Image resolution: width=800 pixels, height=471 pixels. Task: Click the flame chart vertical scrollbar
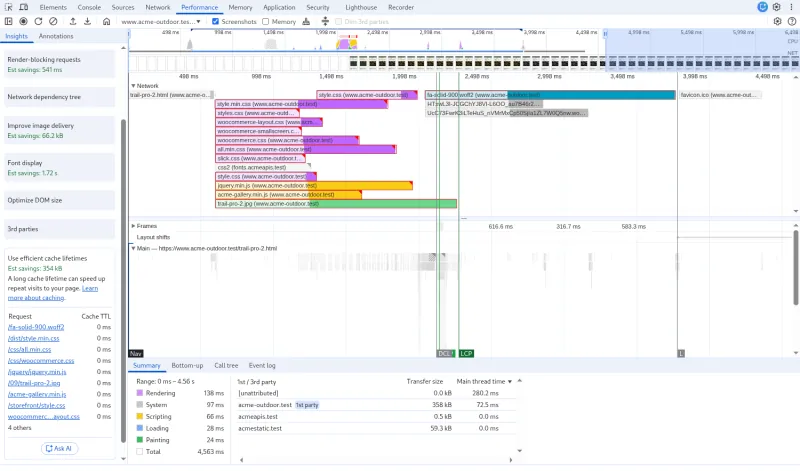(x=796, y=267)
